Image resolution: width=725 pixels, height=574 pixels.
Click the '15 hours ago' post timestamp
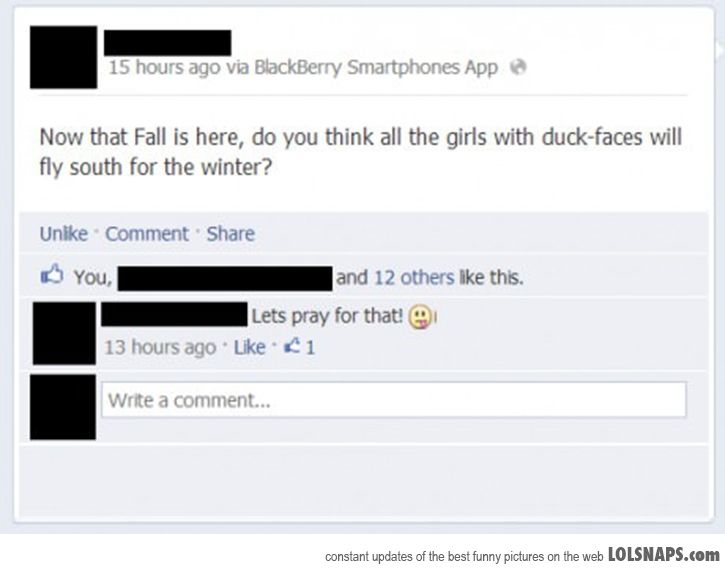point(164,68)
